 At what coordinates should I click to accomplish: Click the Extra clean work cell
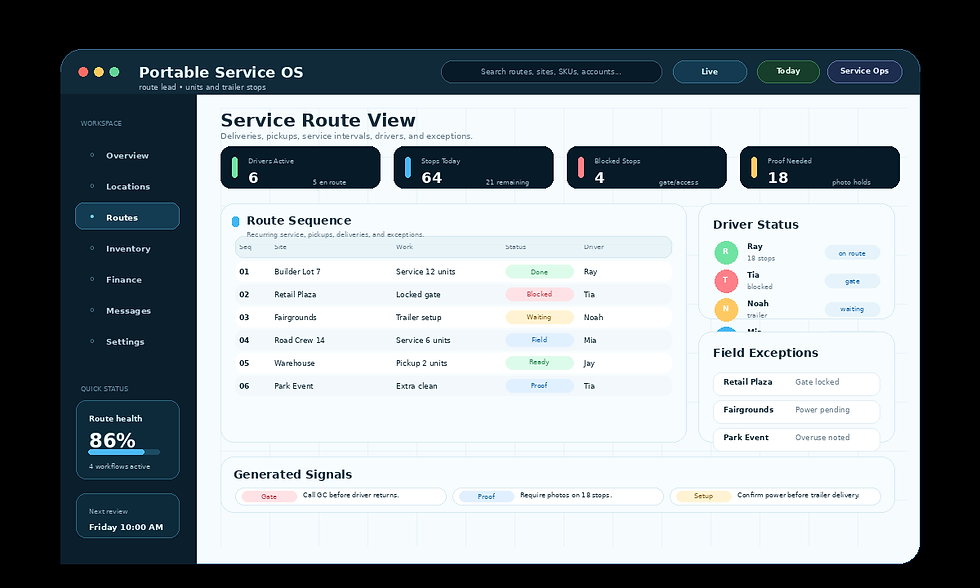pyautogui.click(x=417, y=386)
